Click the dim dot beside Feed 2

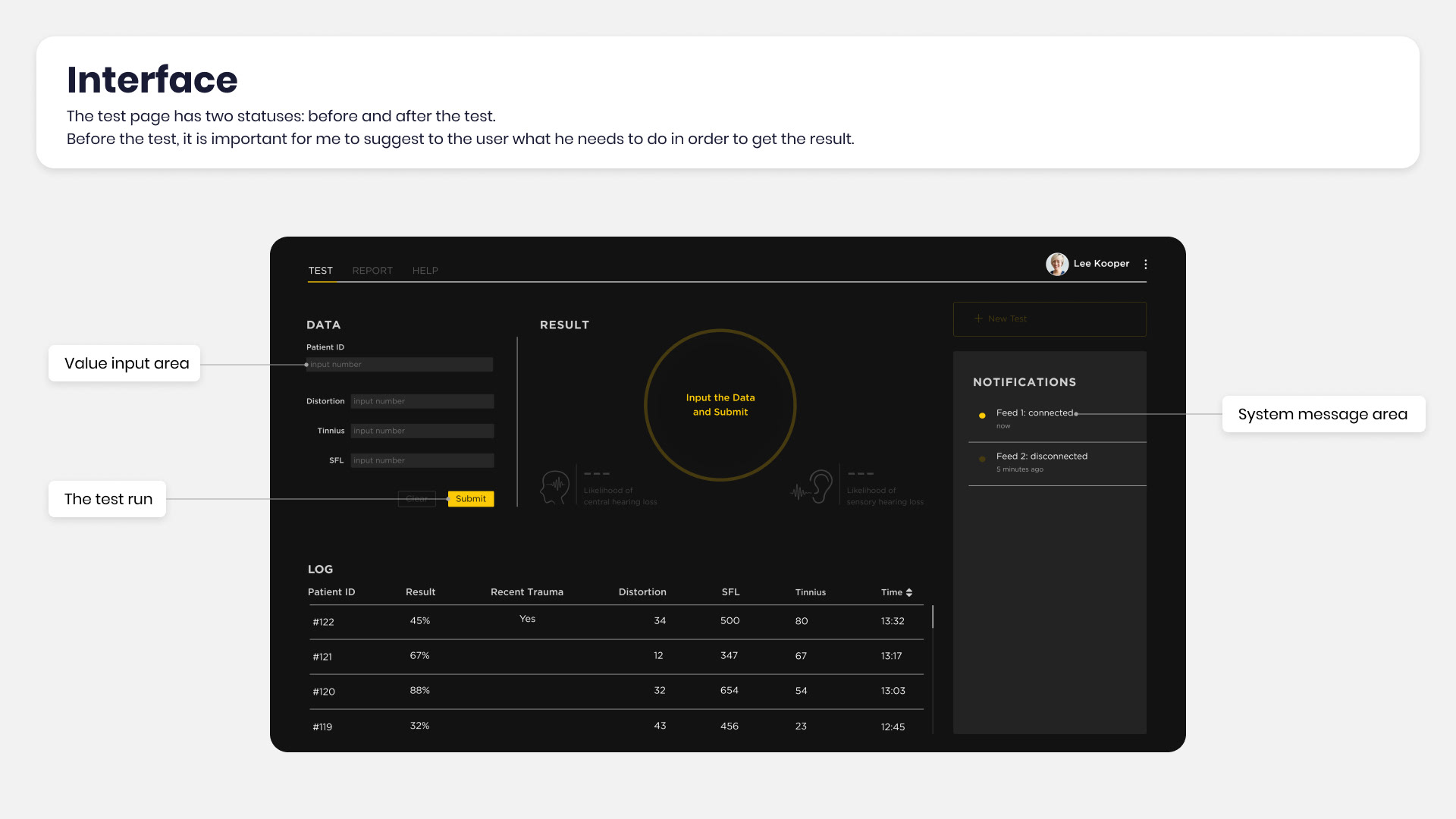click(982, 459)
